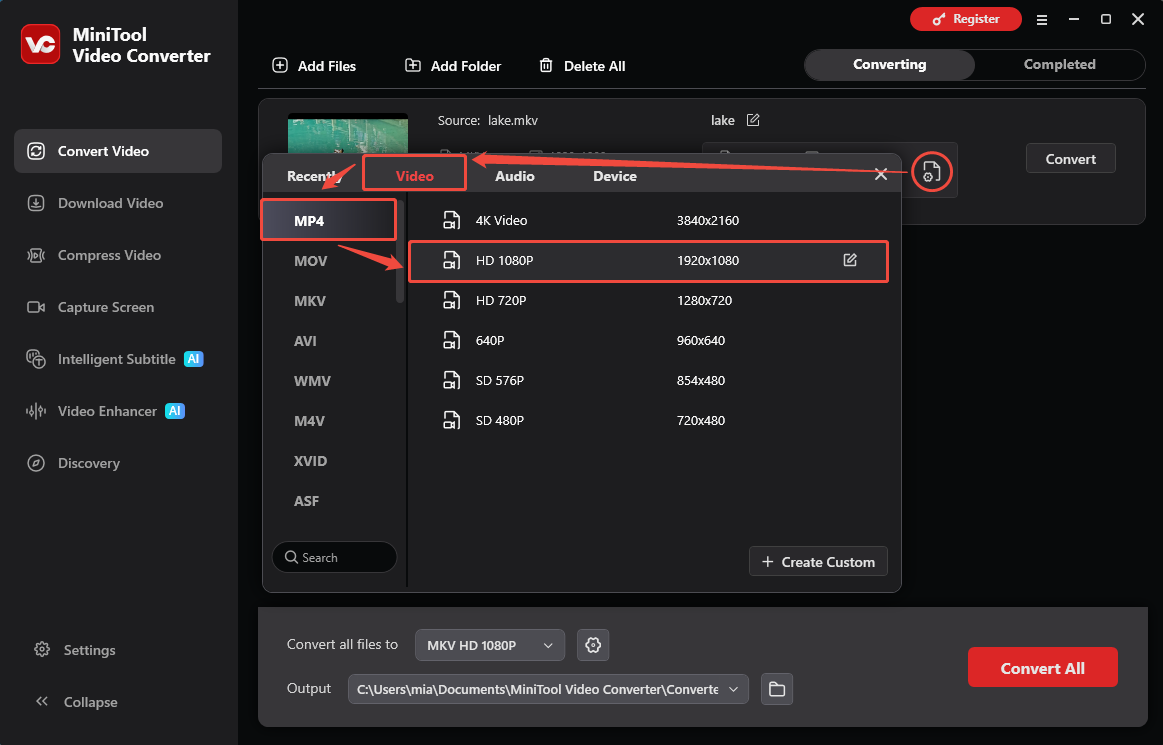Close the format selection popup
Viewport: 1163px width, 745px height.
pyautogui.click(x=880, y=174)
